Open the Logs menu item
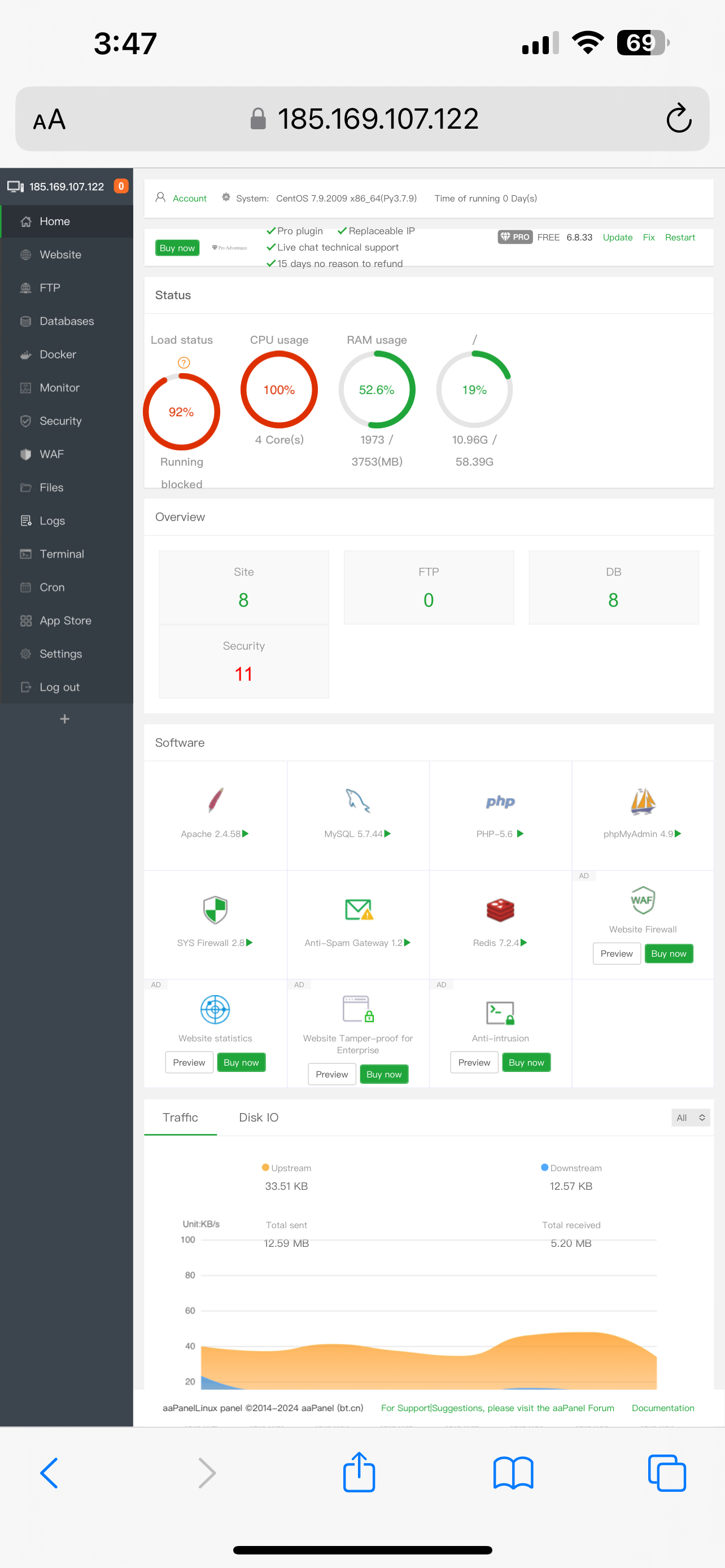725x1568 pixels. point(67,521)
